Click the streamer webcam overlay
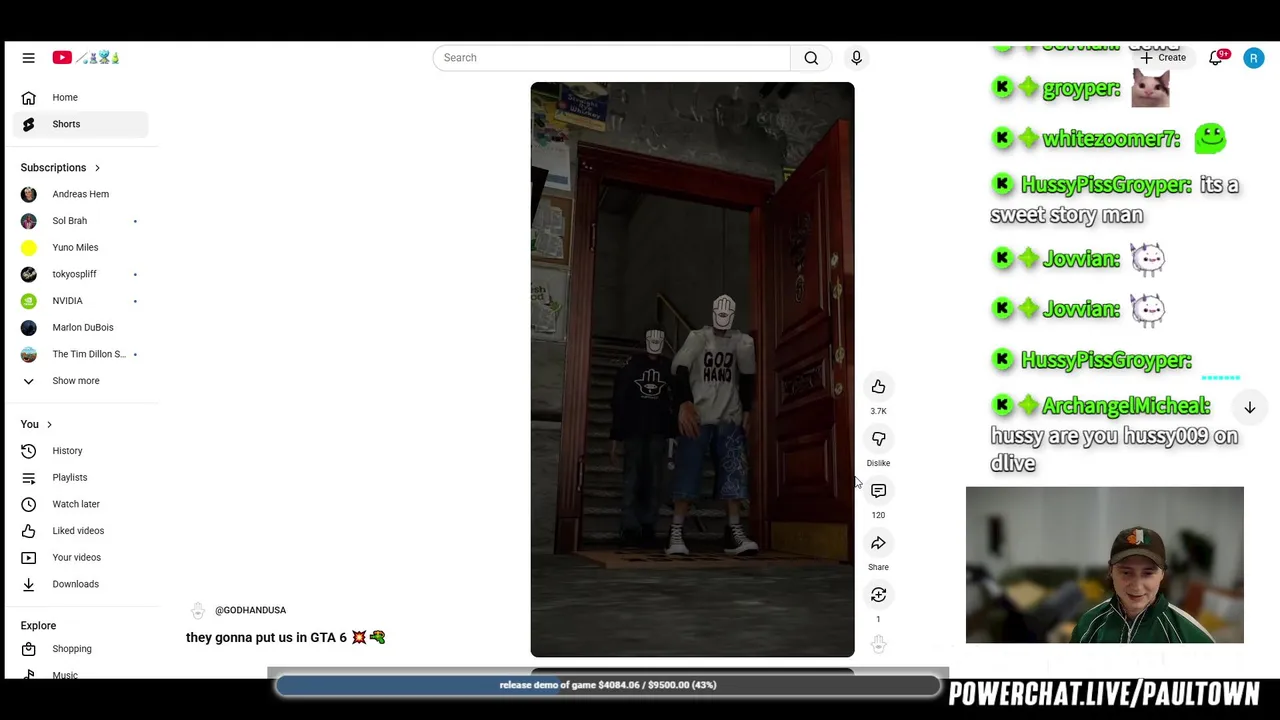 1105,565
